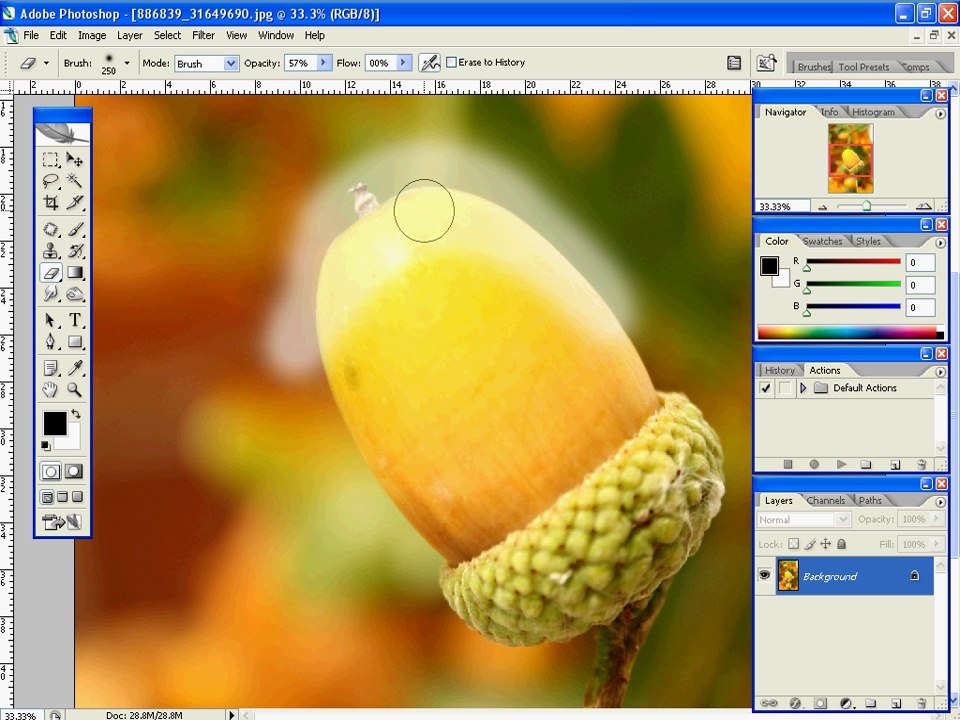960x720 pixels.
Task: Expand the Default Actions set
Action: 803,388
